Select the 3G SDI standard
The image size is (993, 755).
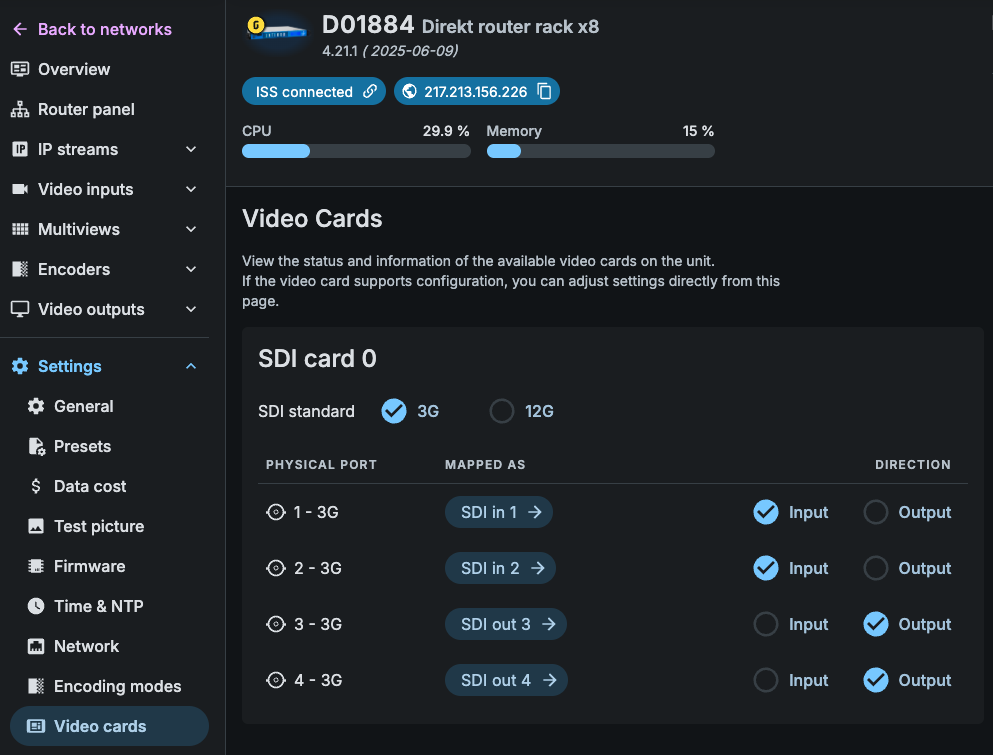(394, 411)
